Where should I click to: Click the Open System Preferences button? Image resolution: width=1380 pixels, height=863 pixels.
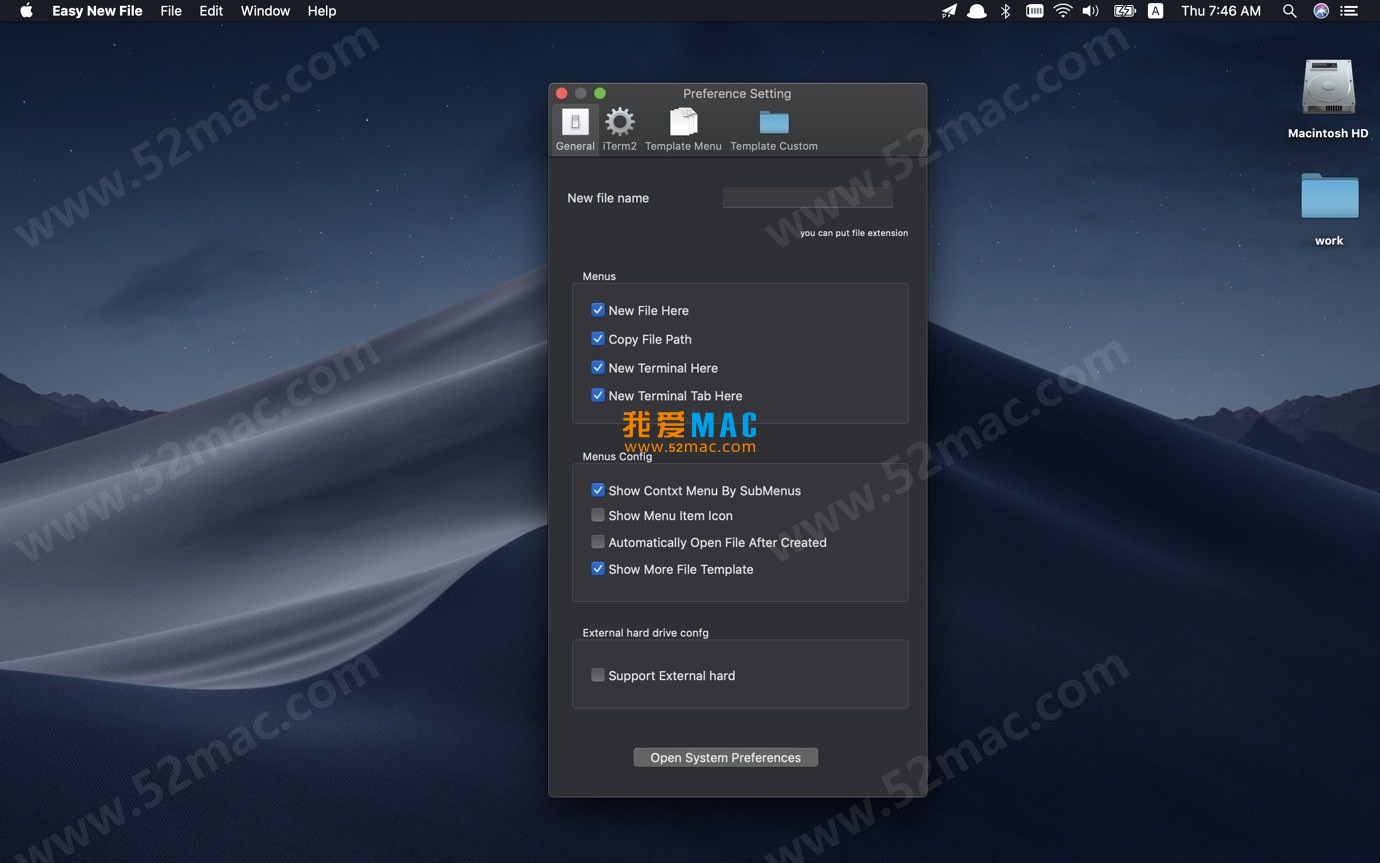point(725,758)
